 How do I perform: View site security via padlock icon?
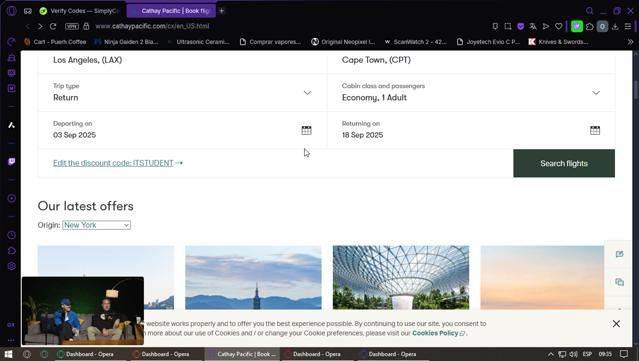86,26
